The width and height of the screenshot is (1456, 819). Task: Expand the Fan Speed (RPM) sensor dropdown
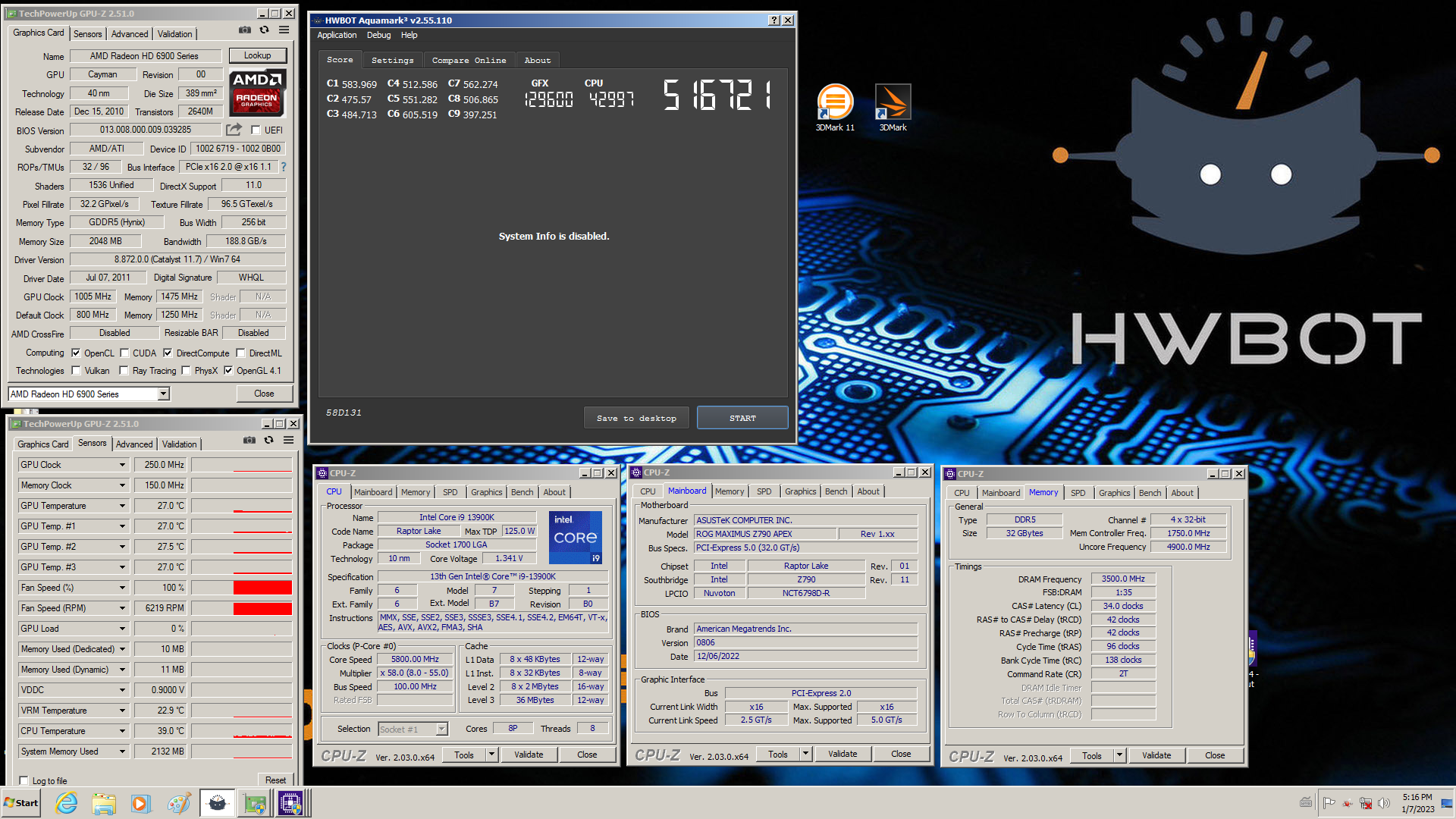tap(122, 608)
